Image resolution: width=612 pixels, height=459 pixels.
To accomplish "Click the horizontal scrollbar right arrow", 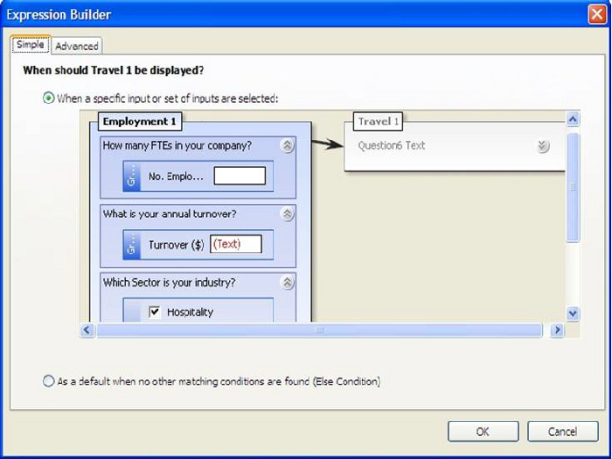I will pyautogui.click(x=557, y=330).
